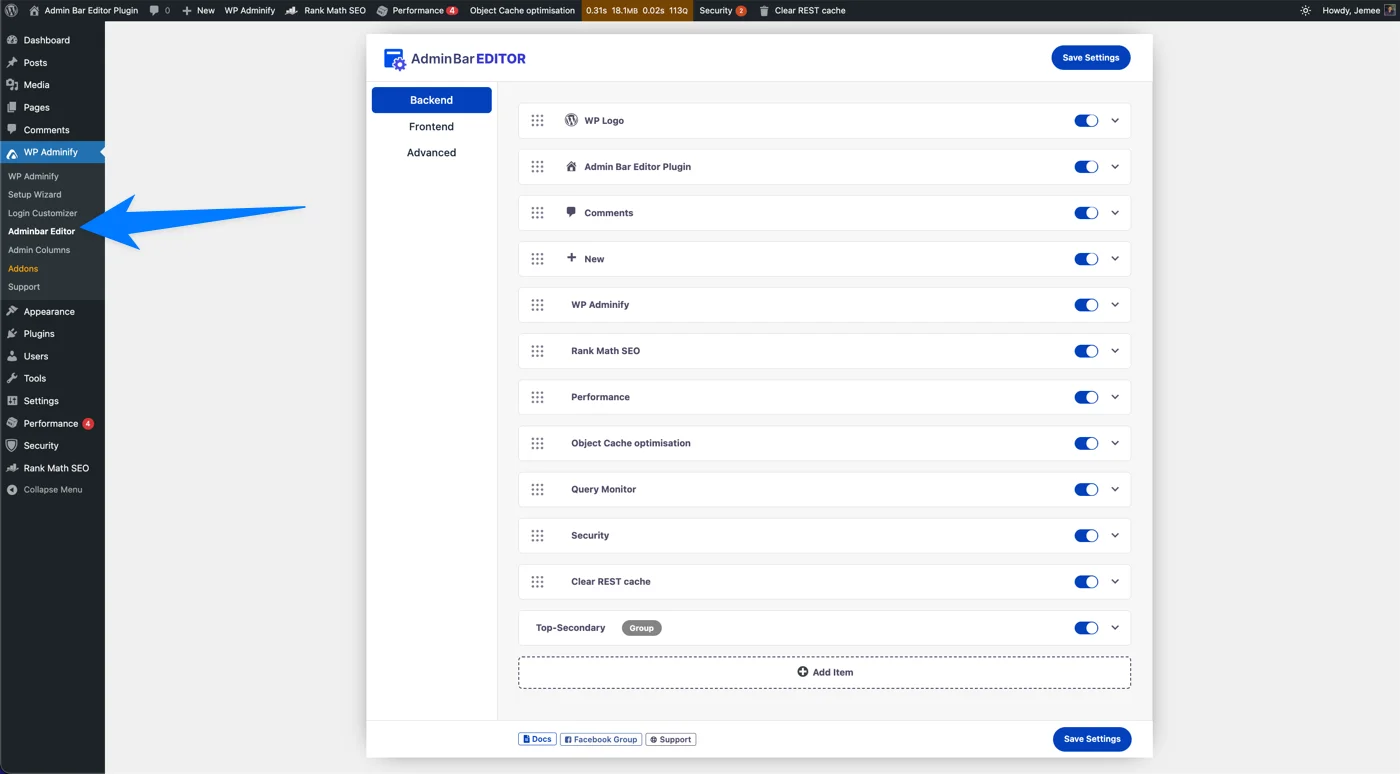Toggle the Object Cache optimisation switch
This screenshot has width=1400, height=774.
[1086, 443]
